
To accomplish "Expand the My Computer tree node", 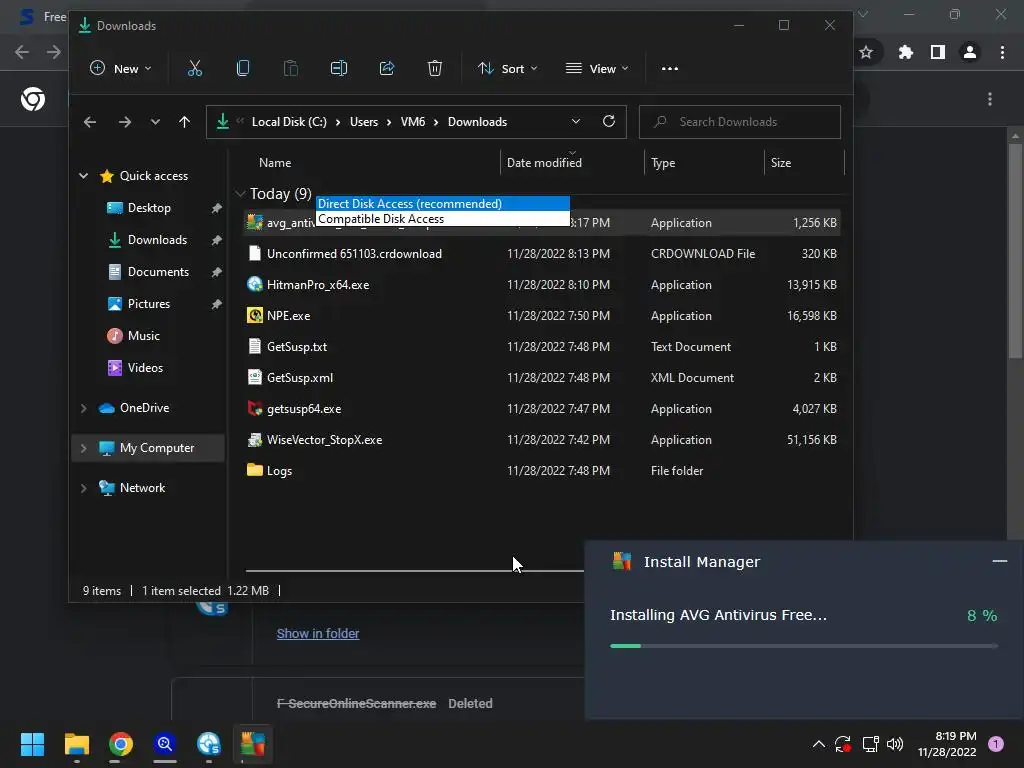I will [84, 448].
